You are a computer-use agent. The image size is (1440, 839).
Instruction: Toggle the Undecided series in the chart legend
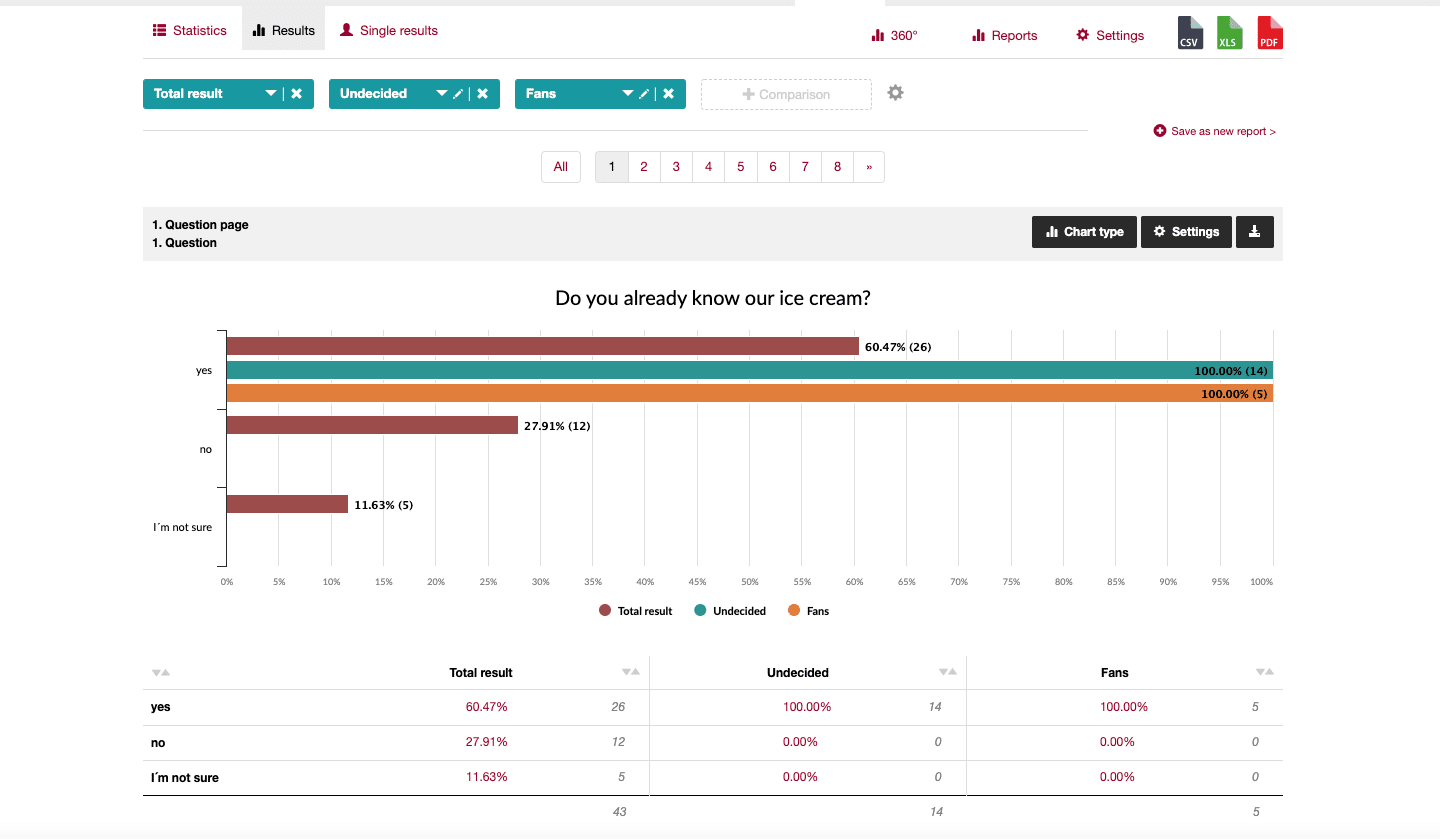click(x=730, y=610)
